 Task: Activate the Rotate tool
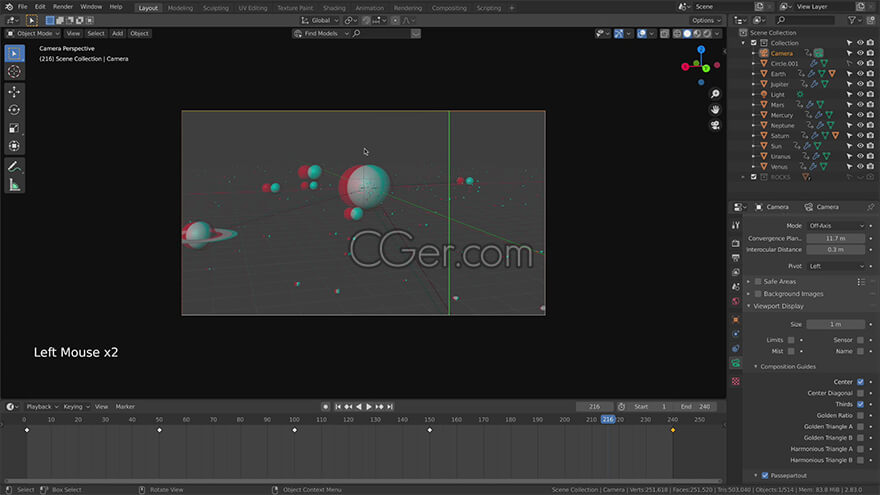point(15,110)
